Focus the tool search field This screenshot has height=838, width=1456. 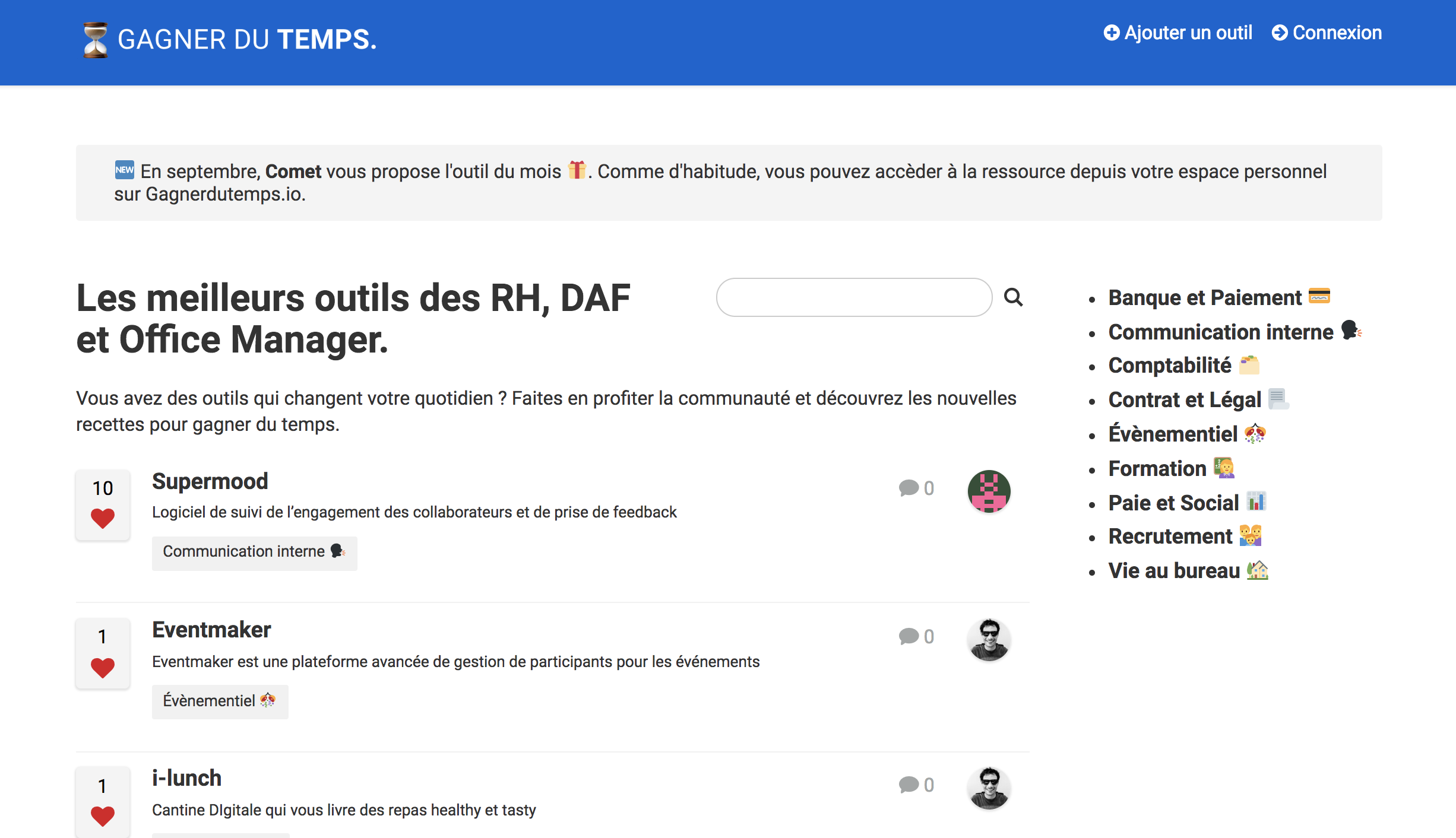(854, 297)
